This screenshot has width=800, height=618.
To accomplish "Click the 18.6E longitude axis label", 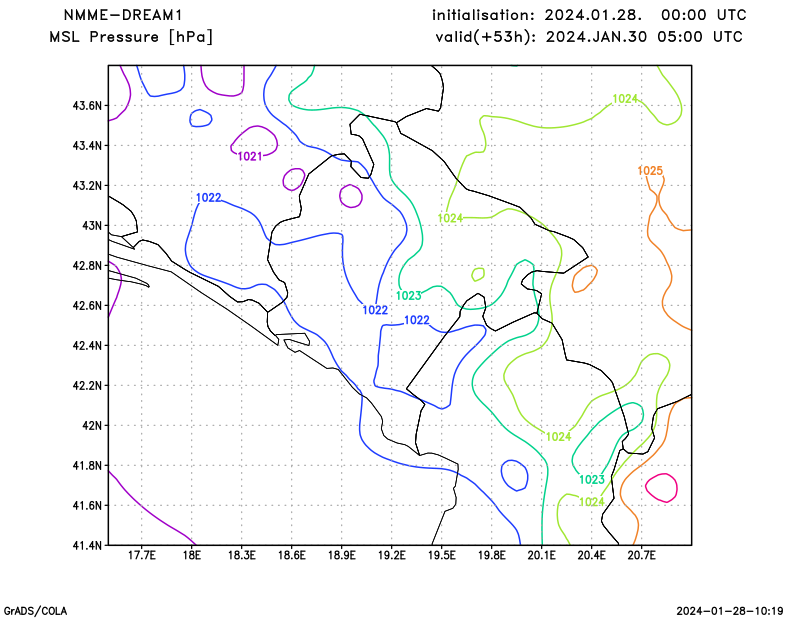I will (x=291, y=555).
